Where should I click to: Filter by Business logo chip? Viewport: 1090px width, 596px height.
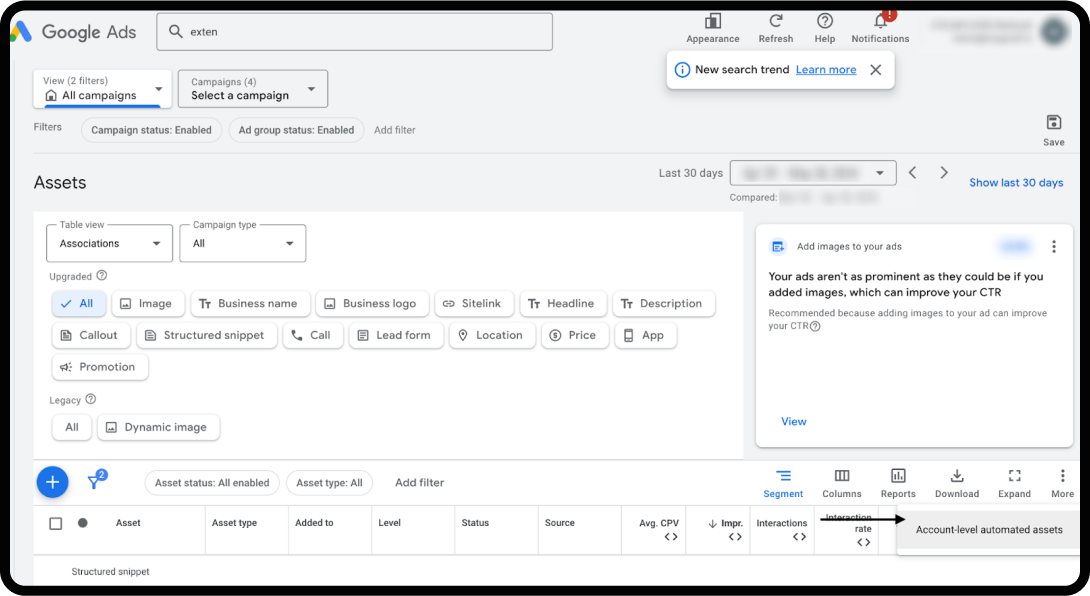[372, 303]
